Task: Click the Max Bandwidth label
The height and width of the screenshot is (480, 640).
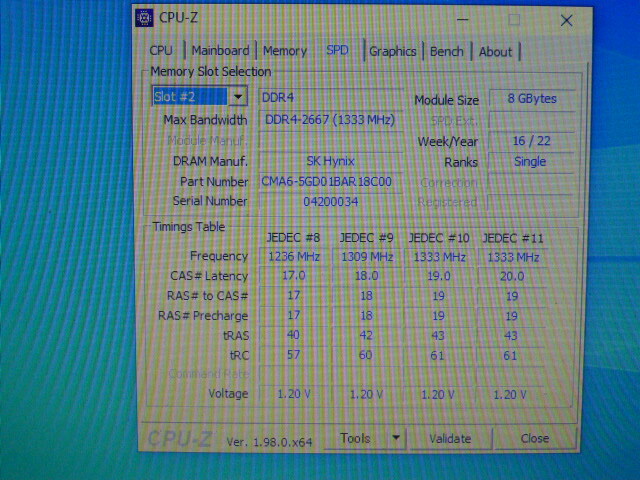Action: click(x=205, y=120)
